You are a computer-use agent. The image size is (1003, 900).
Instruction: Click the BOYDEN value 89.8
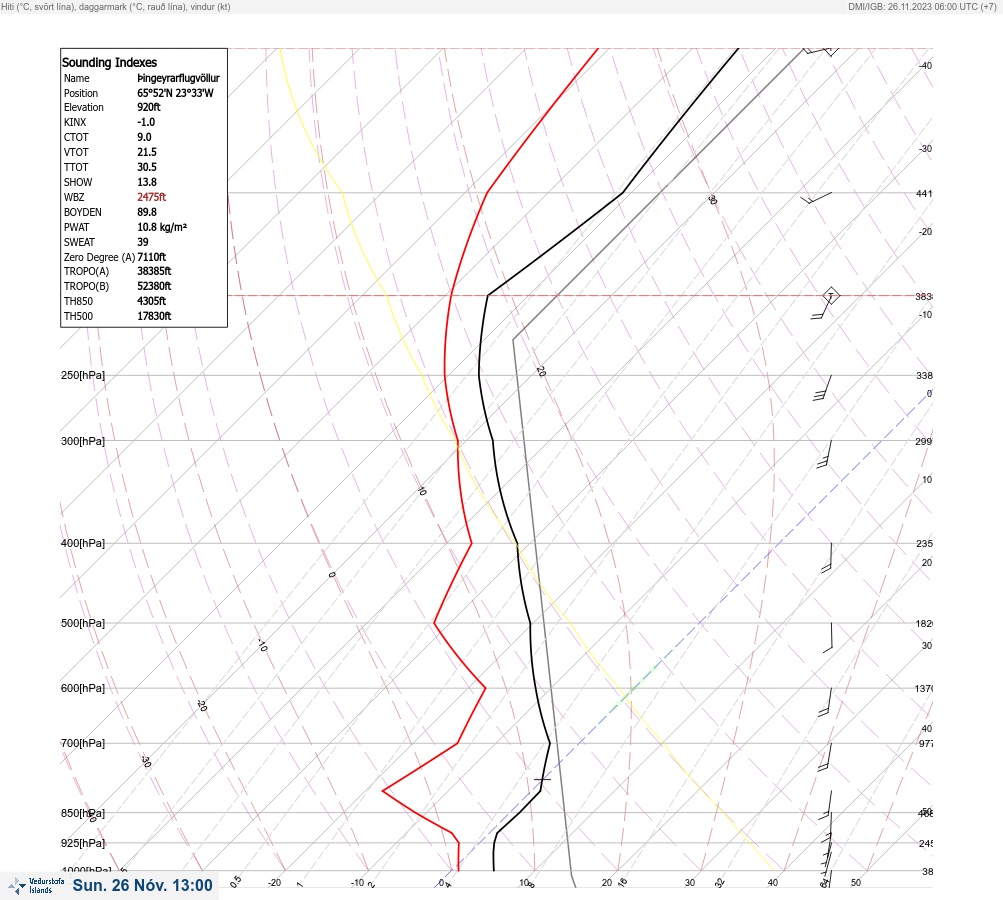coord(147,212)
